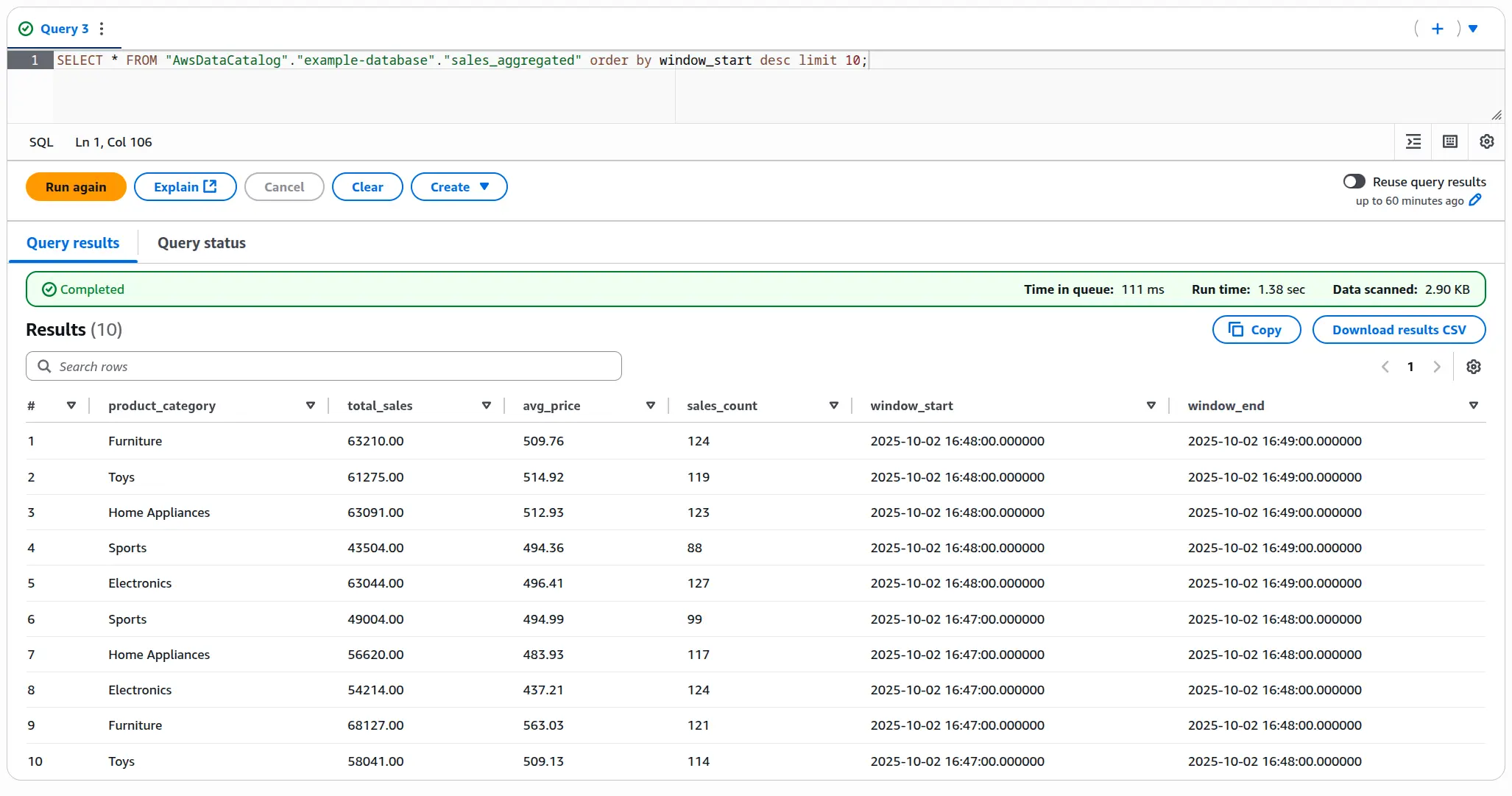The image size is (1512, 796).
Task: Go to previous results page arrow
Action: point(1385,367)
